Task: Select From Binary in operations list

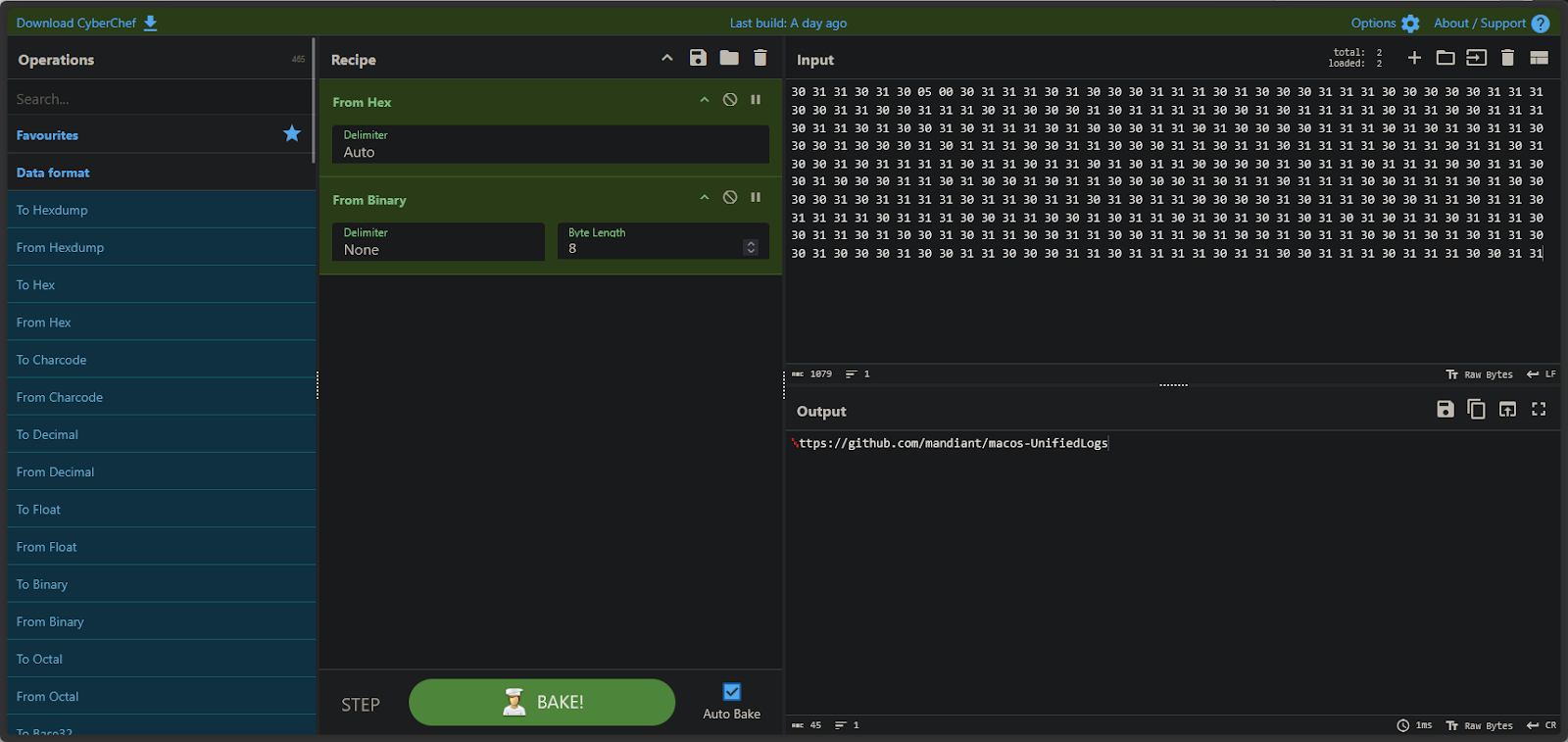Action: click(162, 621)
